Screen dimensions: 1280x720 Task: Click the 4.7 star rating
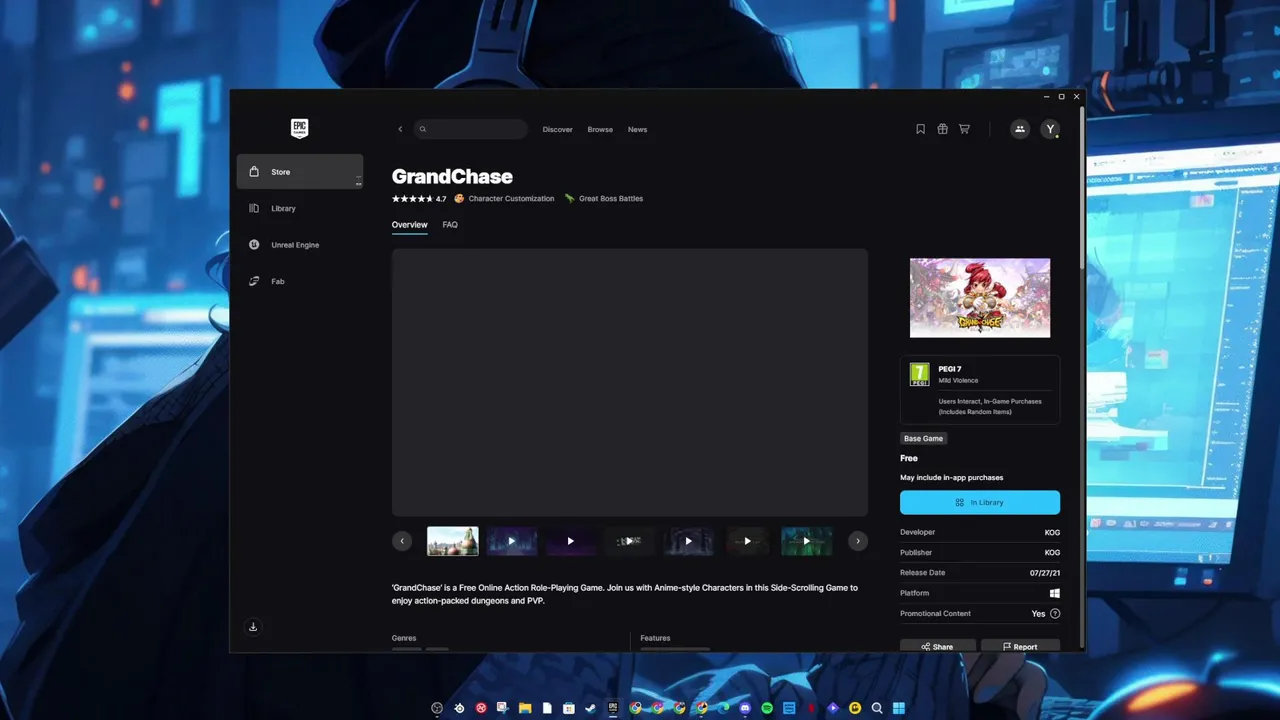coord(419,199)
